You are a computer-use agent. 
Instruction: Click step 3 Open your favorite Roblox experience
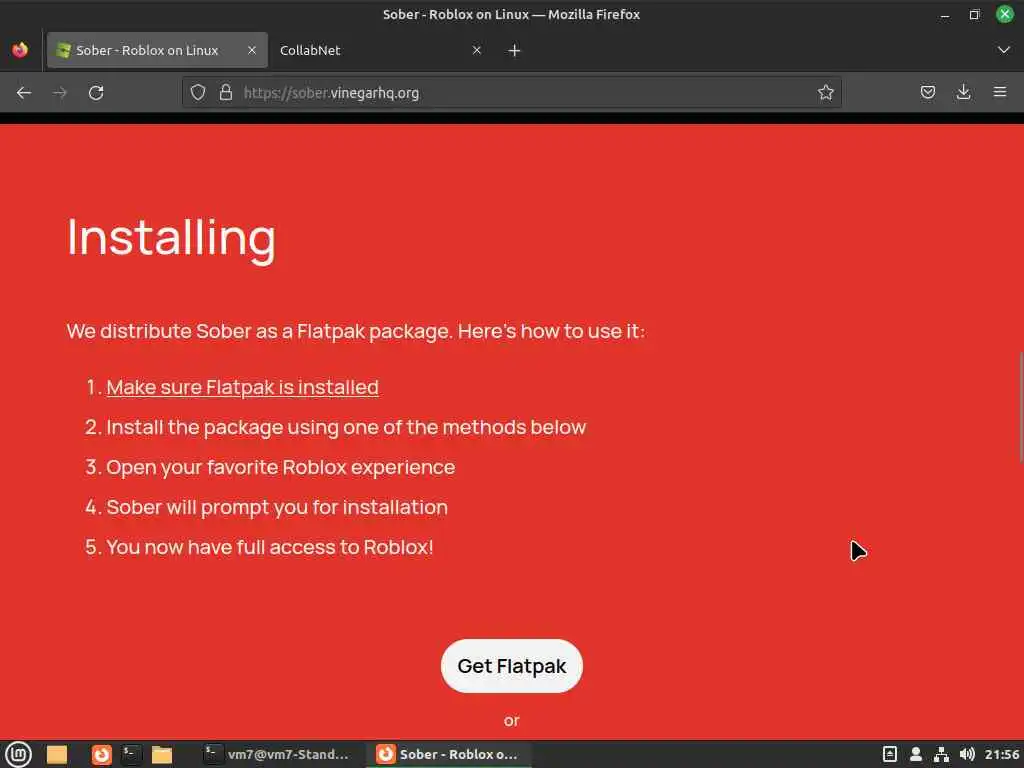(280, 468)
